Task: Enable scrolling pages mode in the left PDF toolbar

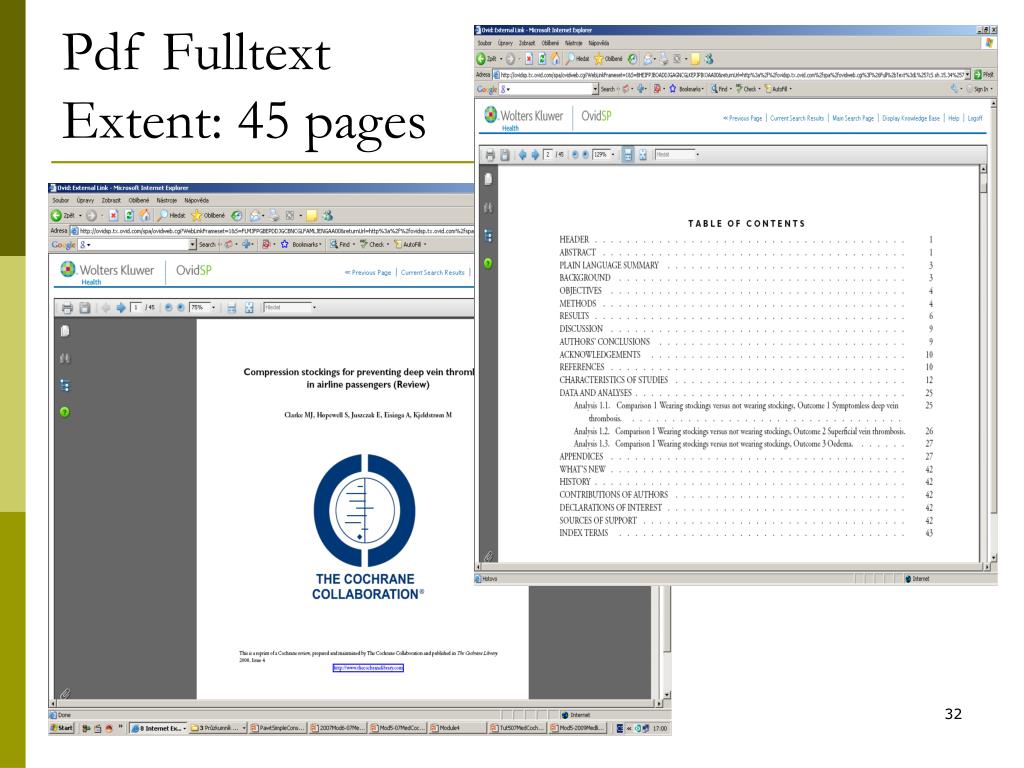Action: click(232, 308)
